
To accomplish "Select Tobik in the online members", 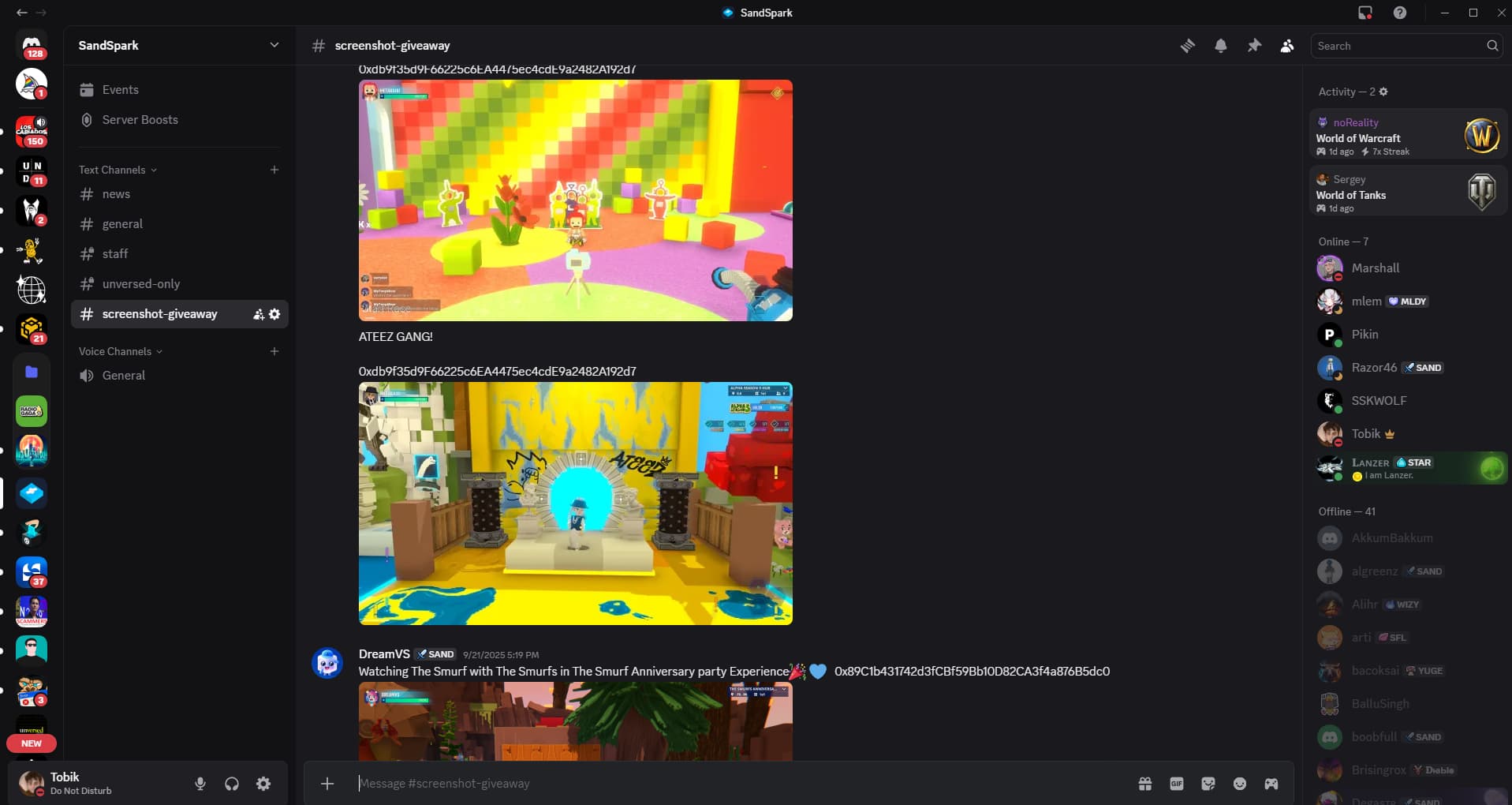I will 1407,434.
